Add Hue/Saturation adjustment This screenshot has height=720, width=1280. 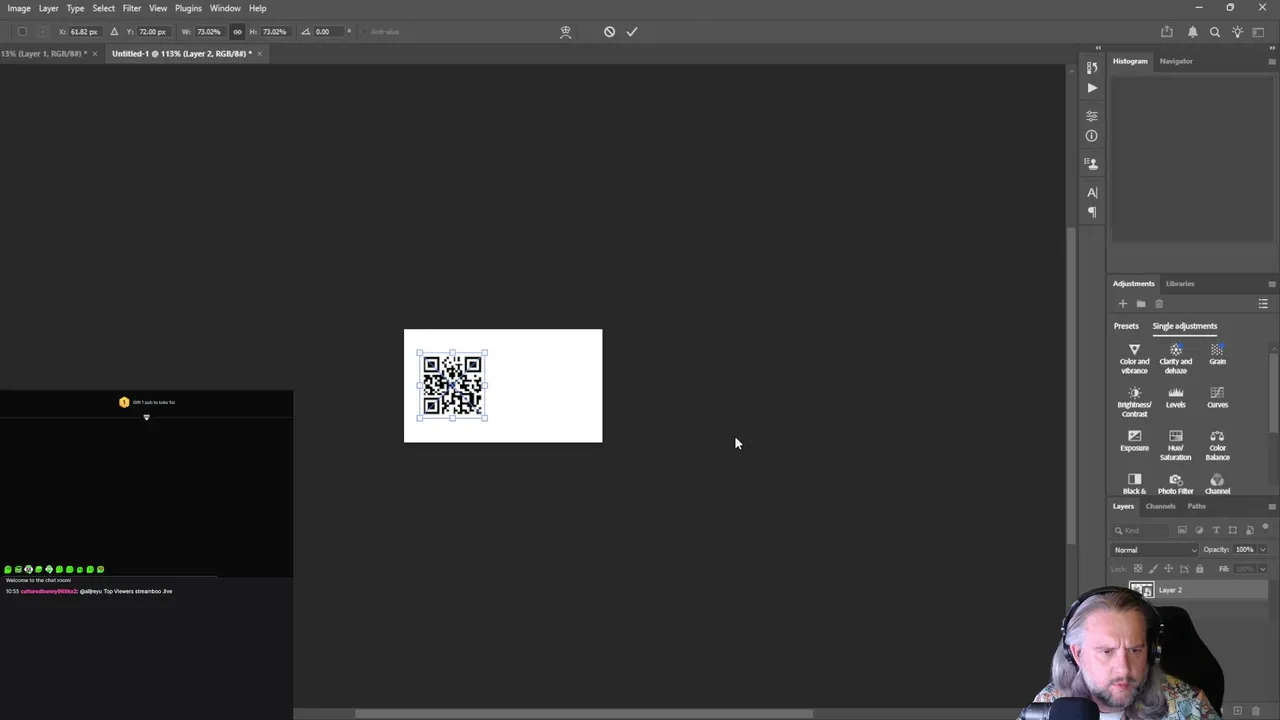click(1176, 446)
